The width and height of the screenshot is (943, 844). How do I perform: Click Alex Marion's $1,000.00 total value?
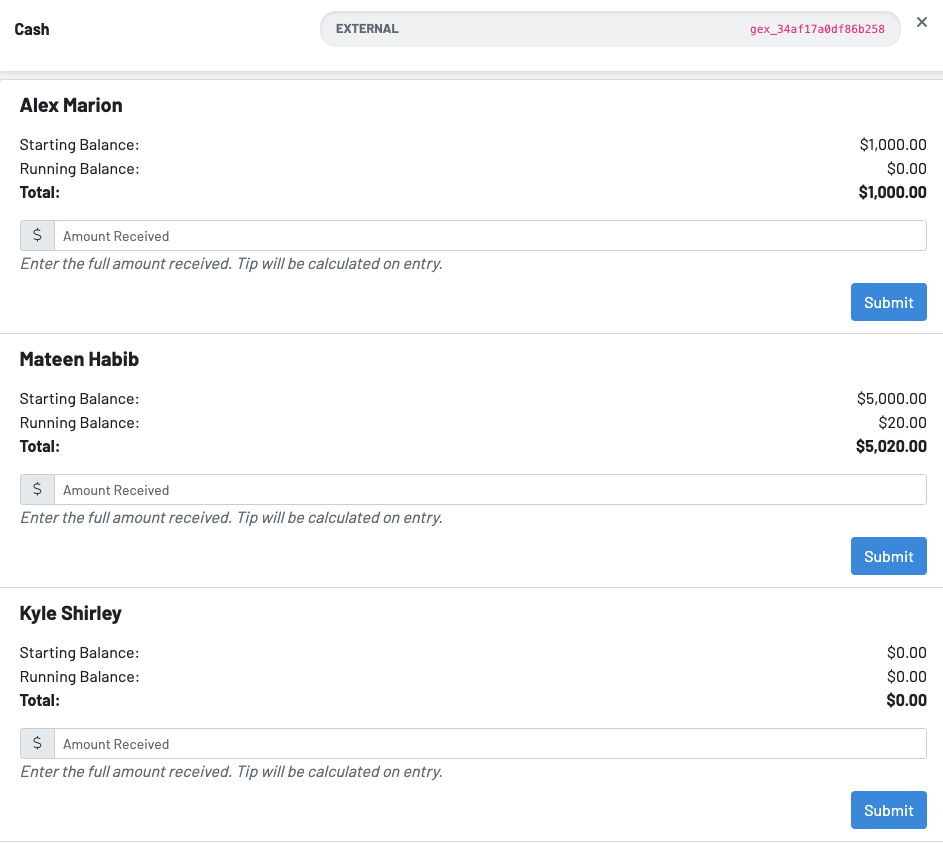click(892, 192)
